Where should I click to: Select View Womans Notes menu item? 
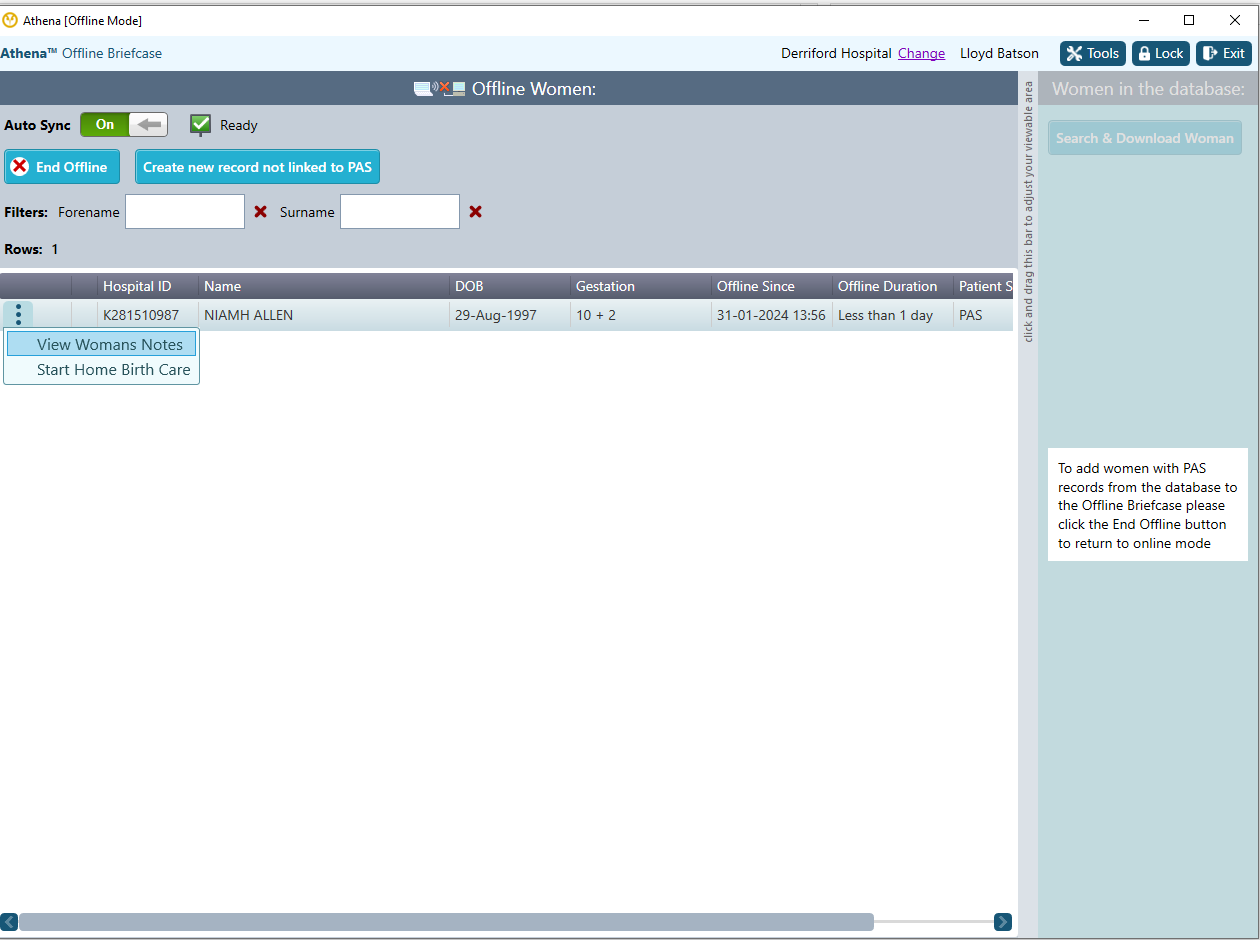(x=101, y=344)
